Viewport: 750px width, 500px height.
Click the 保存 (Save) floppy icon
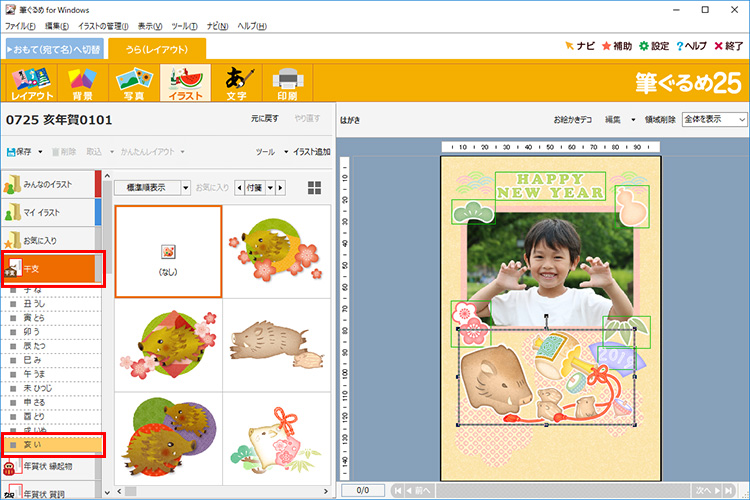(24, 152)
